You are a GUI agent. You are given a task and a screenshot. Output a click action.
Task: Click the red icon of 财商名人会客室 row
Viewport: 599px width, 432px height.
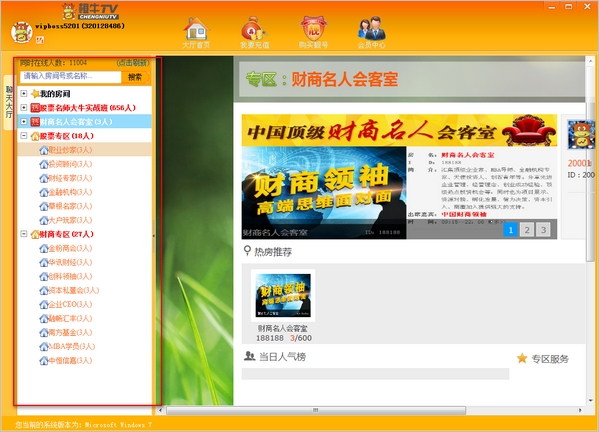click(x=35, y=122)
